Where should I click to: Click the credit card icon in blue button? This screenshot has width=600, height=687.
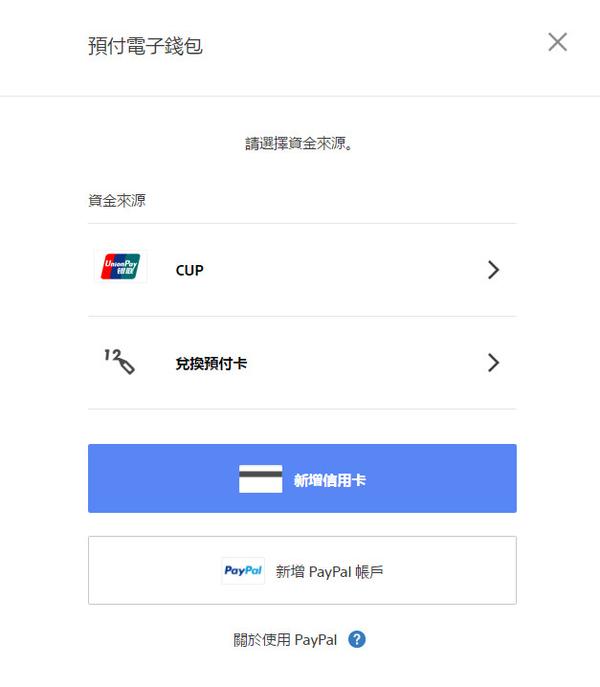(x=260, y=479)
